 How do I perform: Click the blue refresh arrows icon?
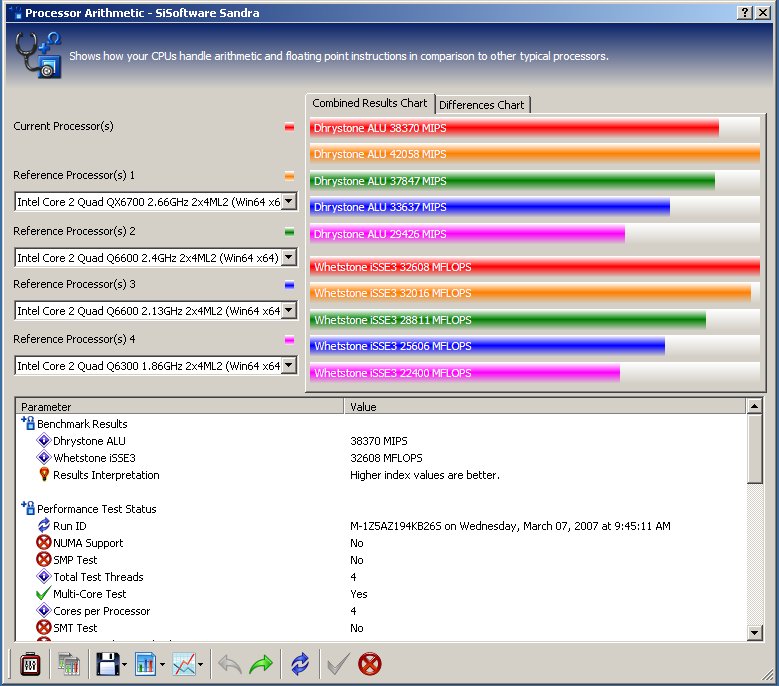point(300,664)
